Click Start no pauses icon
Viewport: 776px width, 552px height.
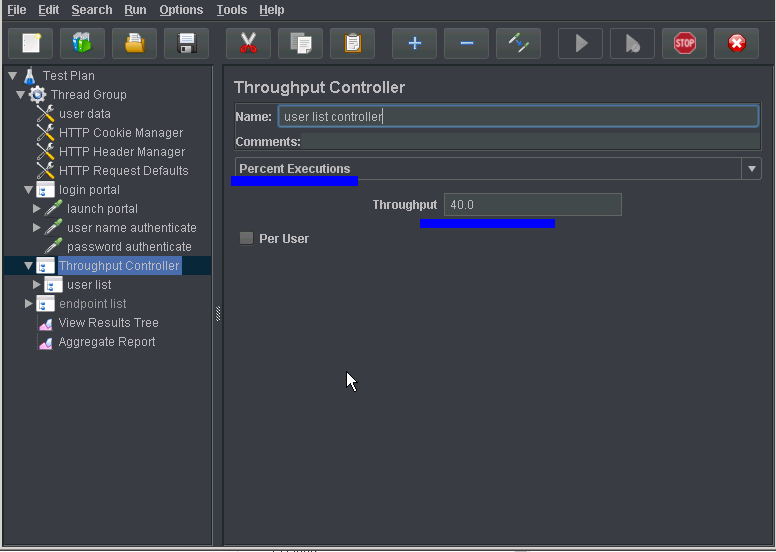(632, 44)
